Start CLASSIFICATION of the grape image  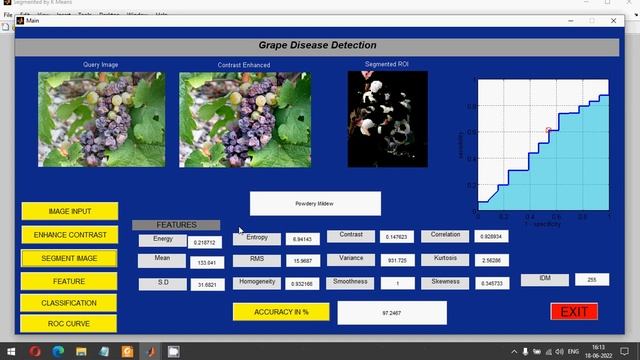(x=69, y=303)
